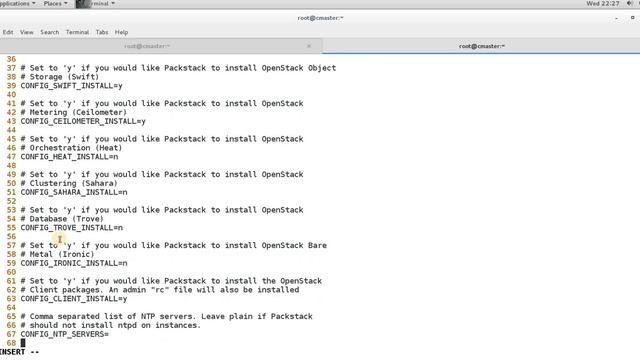This screenshot has width=640, height=360.
Task: Click the comment '# Clustering (Sahara)'
Action: (x=69, y=183)
